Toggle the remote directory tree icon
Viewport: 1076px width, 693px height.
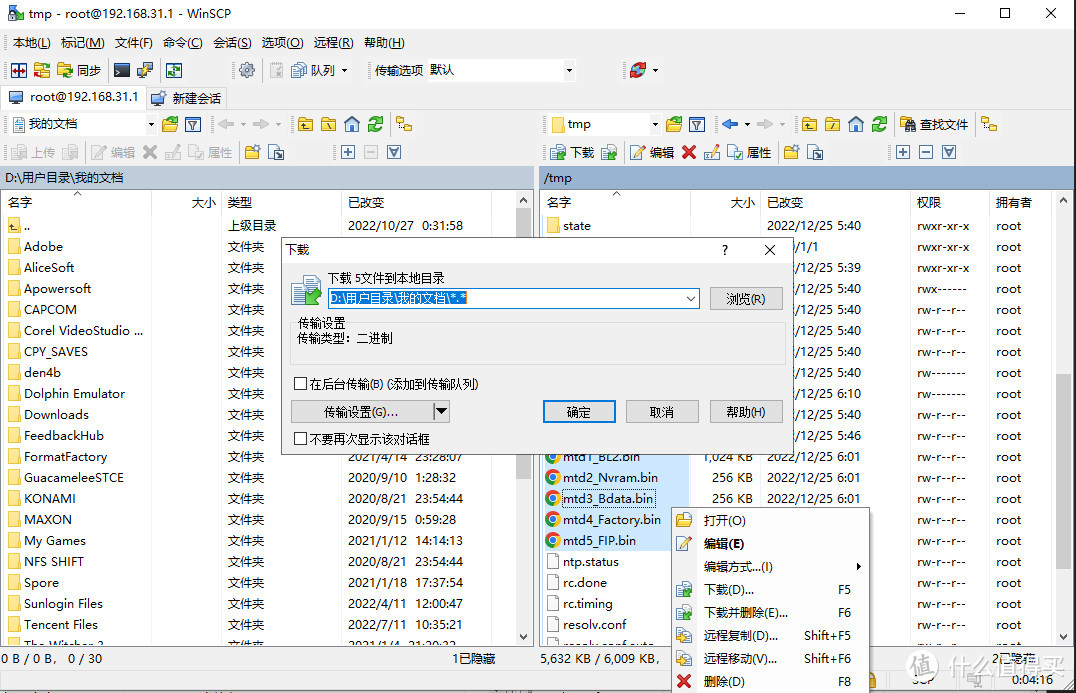pyautogui.click(x=989, y=124)
